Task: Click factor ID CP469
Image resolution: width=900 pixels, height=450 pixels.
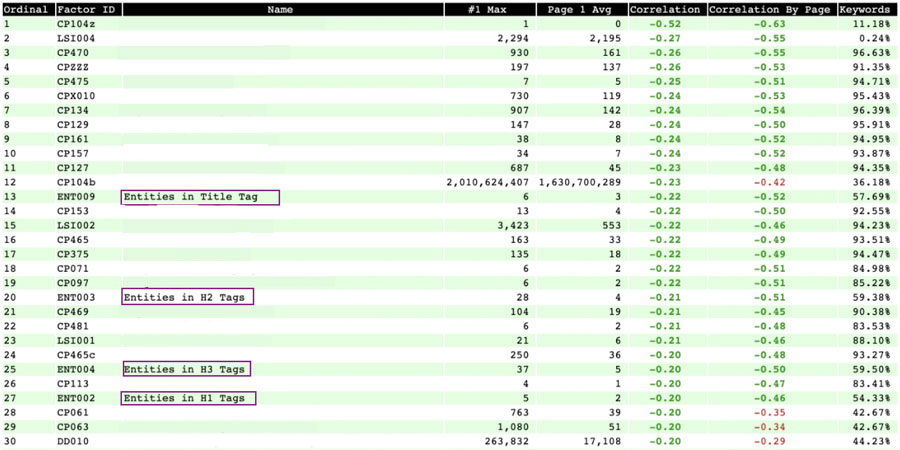Action: 72,312
